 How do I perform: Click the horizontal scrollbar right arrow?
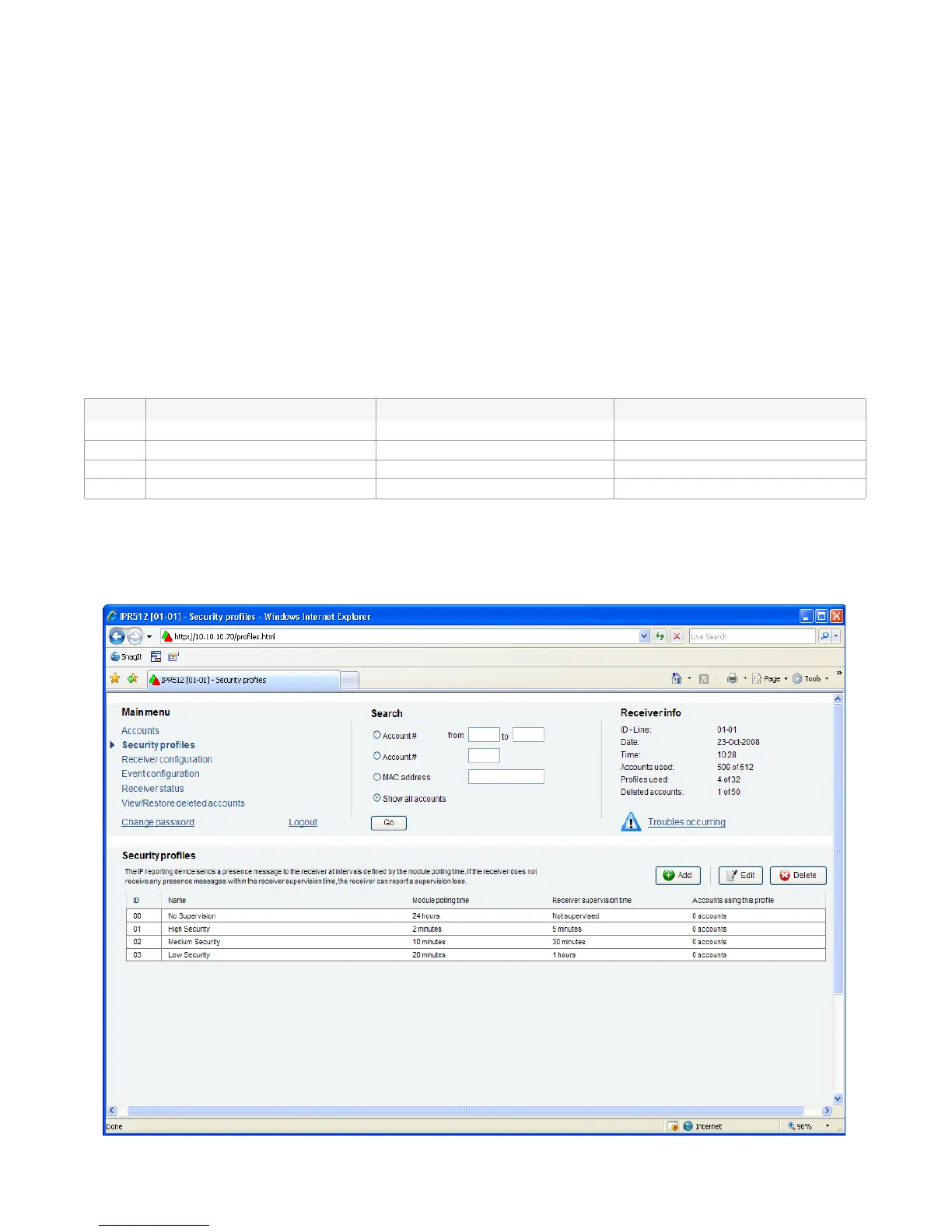[x=827, y=1111]
